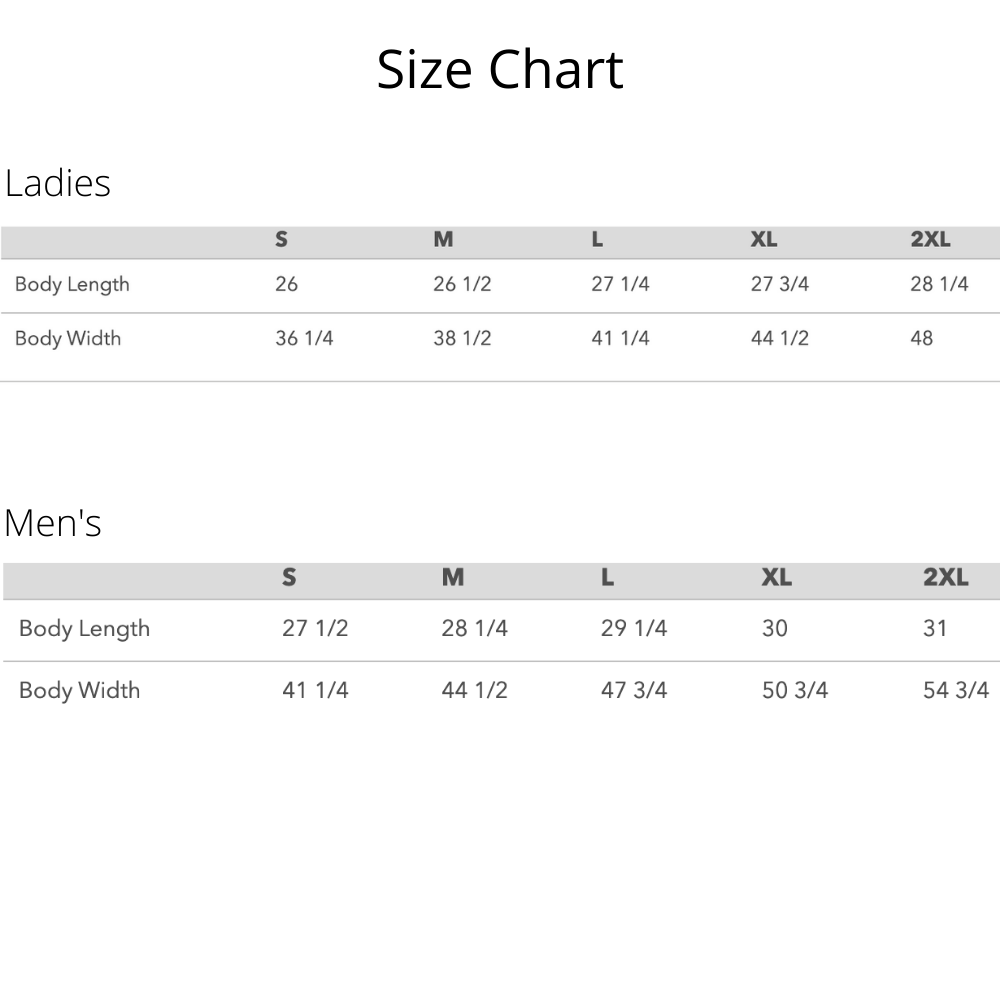The image size is (1000, 1000).
Task: Click the Men's Body Width row label
Action: click(x=79, y=690)
